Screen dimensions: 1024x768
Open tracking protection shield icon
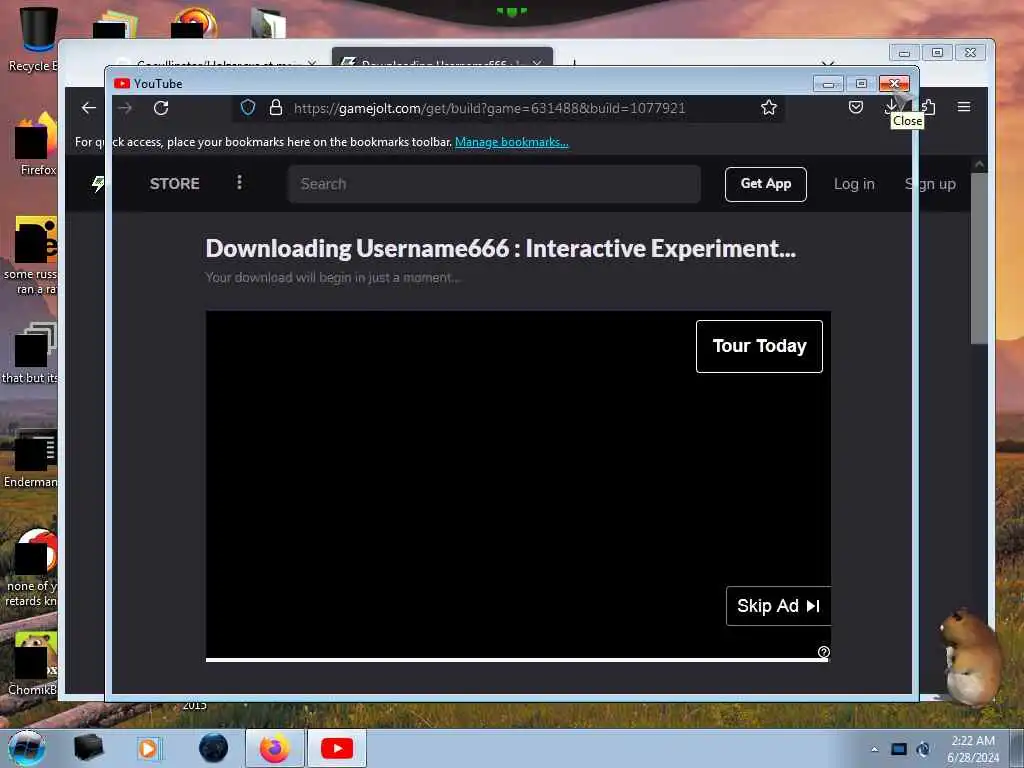click(248, 108)
